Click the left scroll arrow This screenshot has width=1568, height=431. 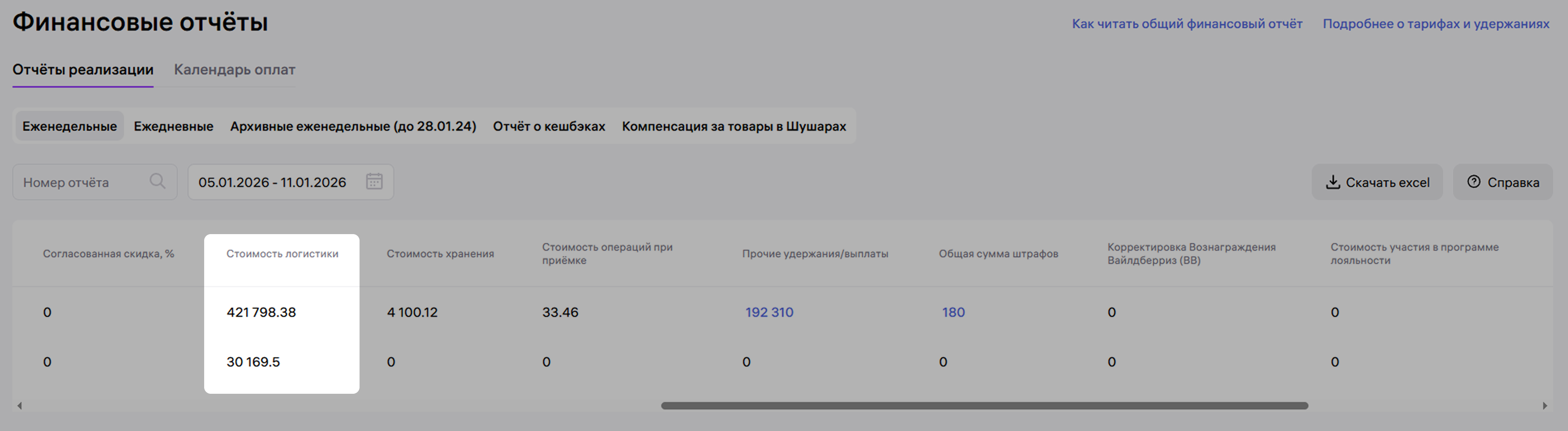(x=19, y=406)
